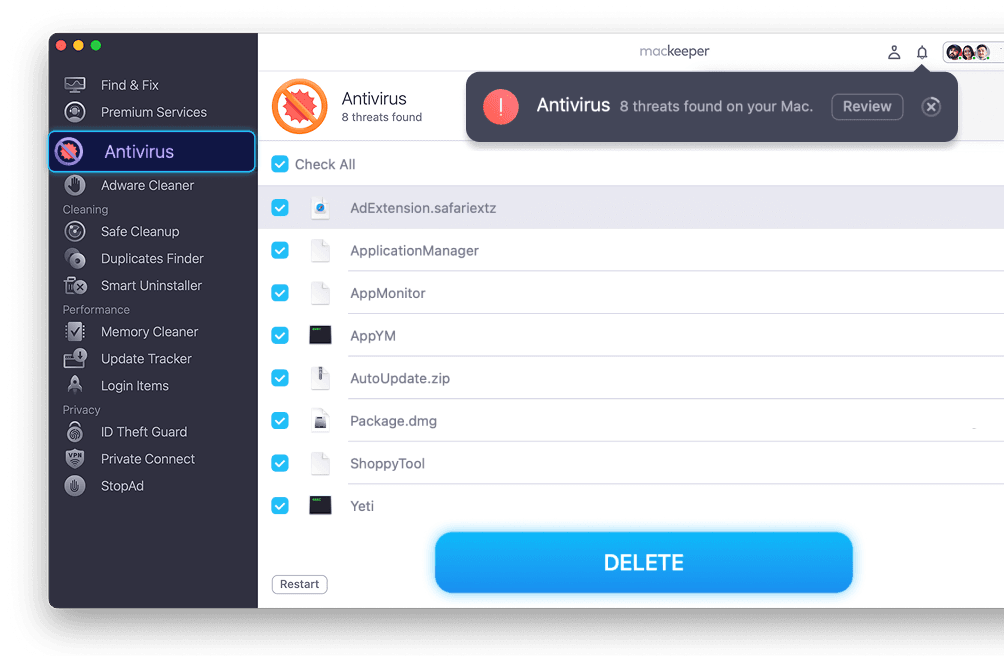
Task: Click the Package.dmg disk image icon
Action: tap(320, 420)
